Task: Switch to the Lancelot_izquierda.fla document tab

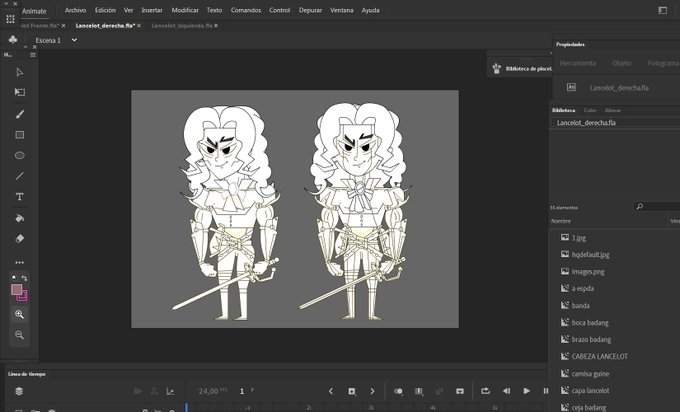Action: (182, 26)
